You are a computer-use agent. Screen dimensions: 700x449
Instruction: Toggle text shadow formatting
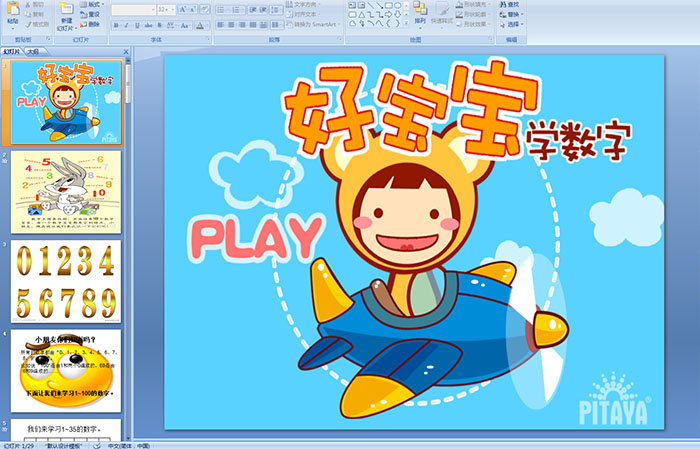point(160,25)
